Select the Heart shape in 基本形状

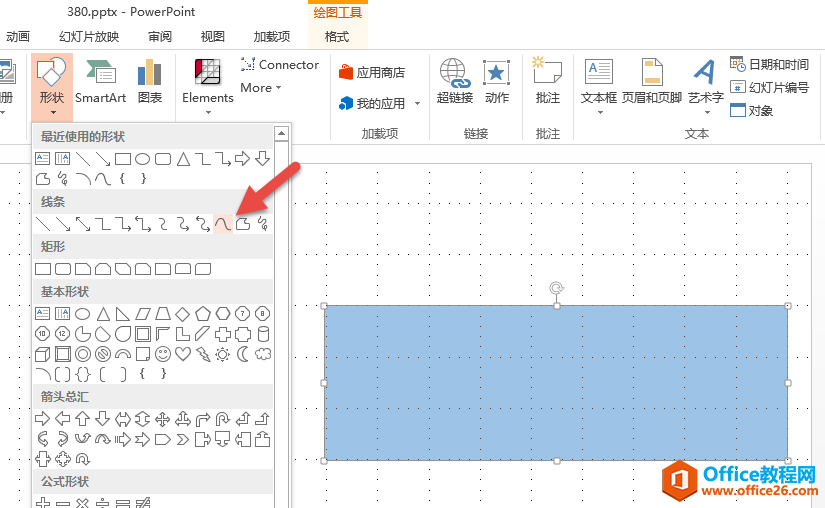coord(183,354)
